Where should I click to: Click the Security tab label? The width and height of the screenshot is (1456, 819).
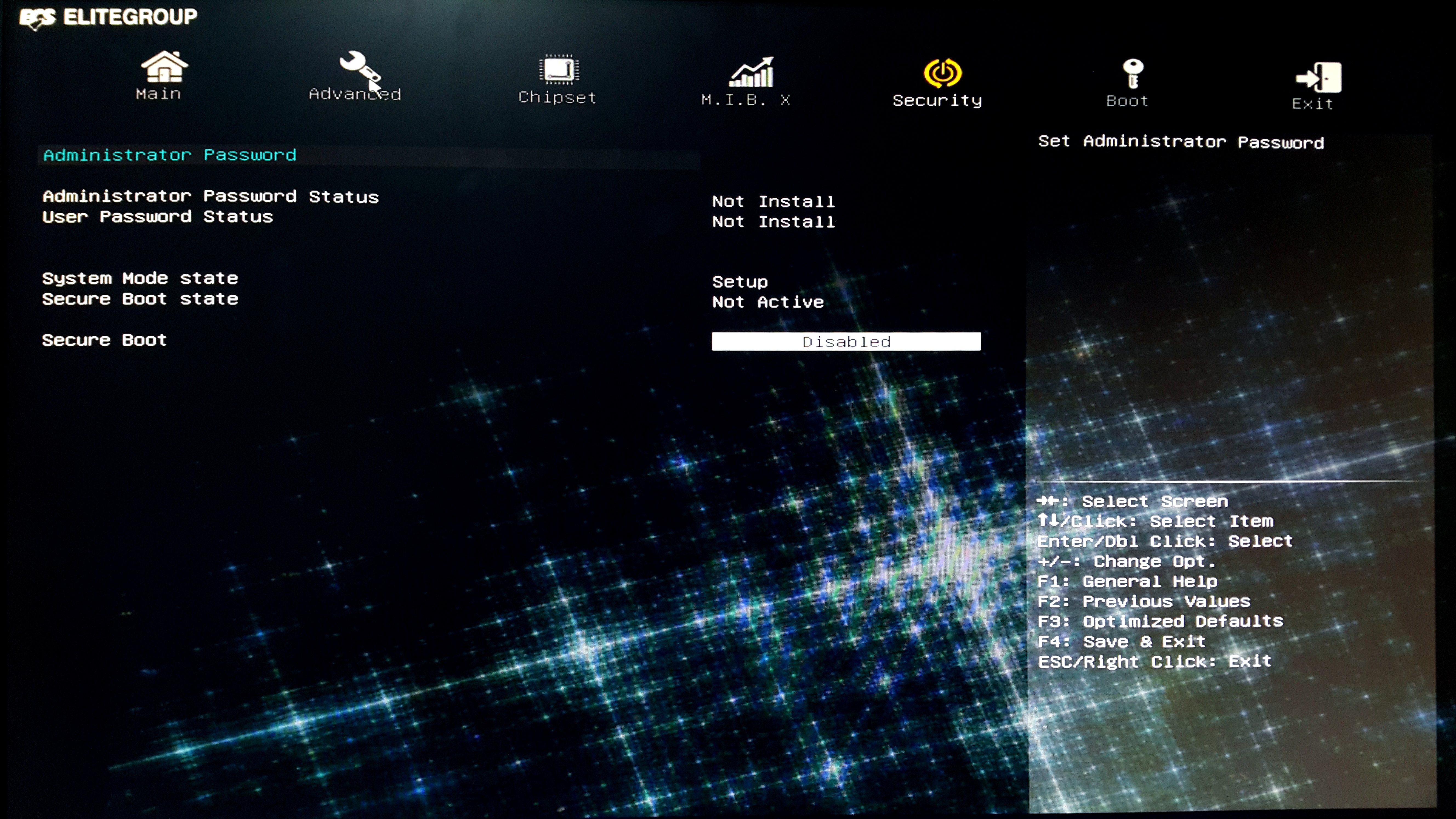[x=937, y=101]
